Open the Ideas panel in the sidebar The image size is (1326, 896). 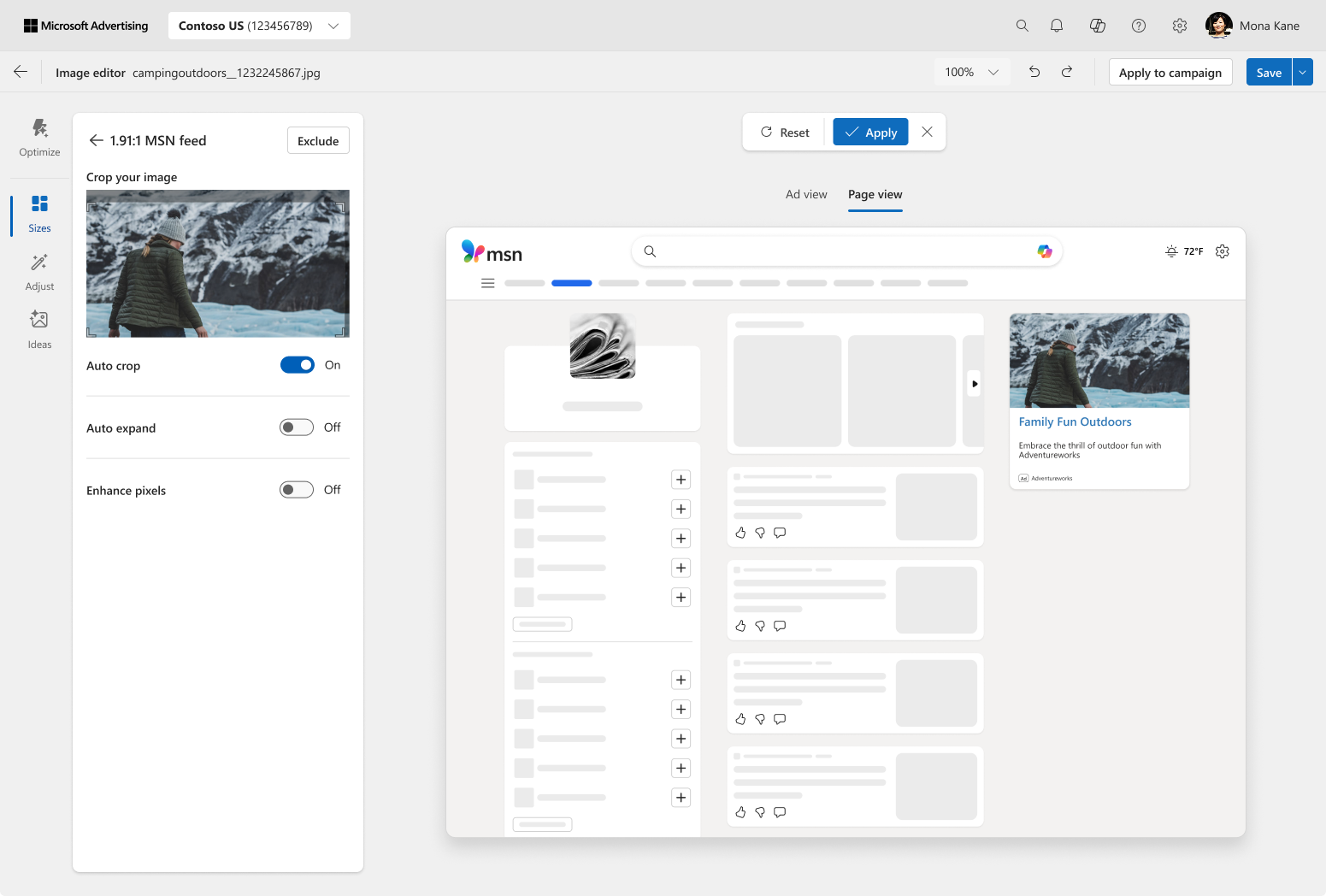[39, 330]
